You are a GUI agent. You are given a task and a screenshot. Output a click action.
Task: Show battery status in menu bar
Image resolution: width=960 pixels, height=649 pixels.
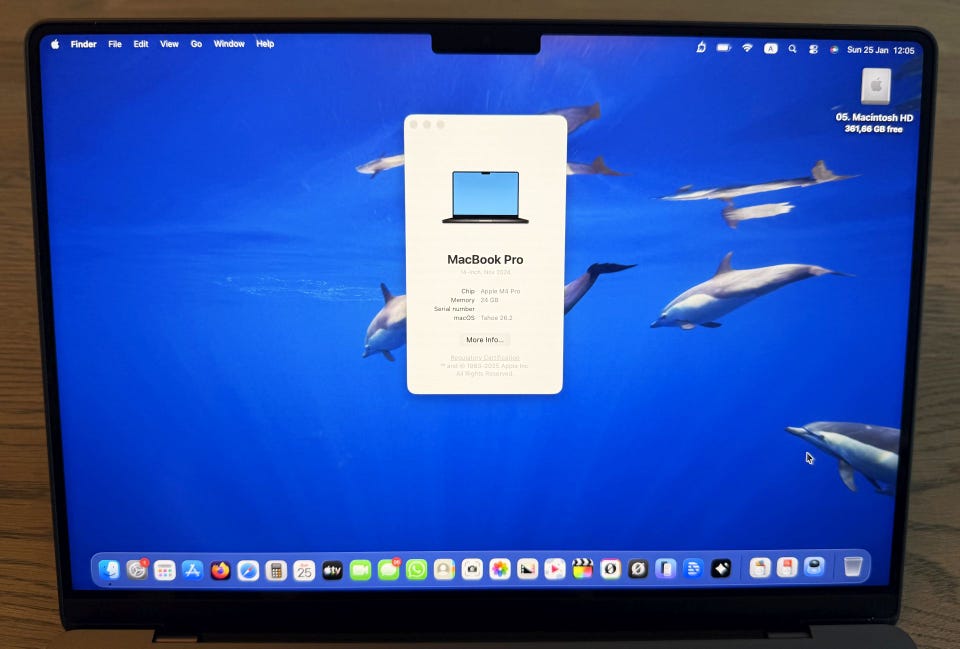click(x=724, y=48)
